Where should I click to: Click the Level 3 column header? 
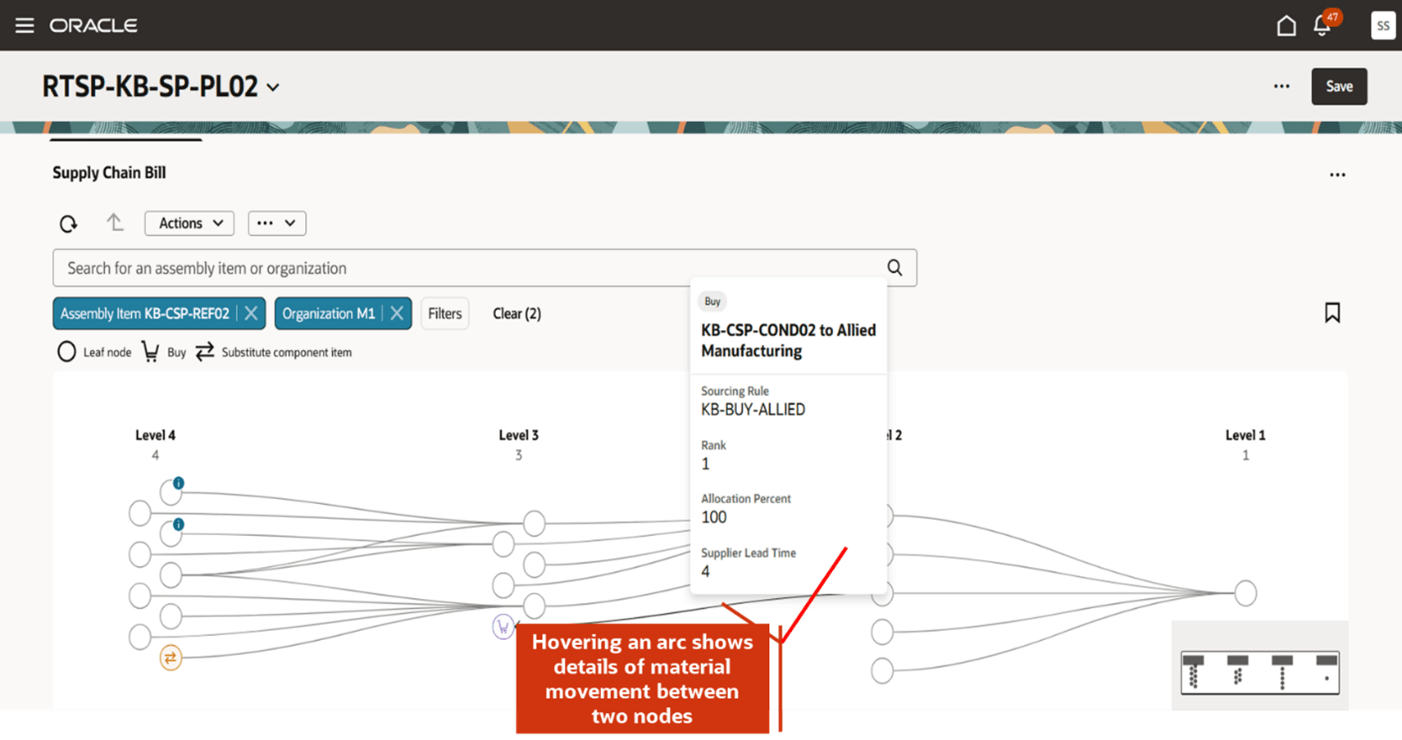[518, 435]
